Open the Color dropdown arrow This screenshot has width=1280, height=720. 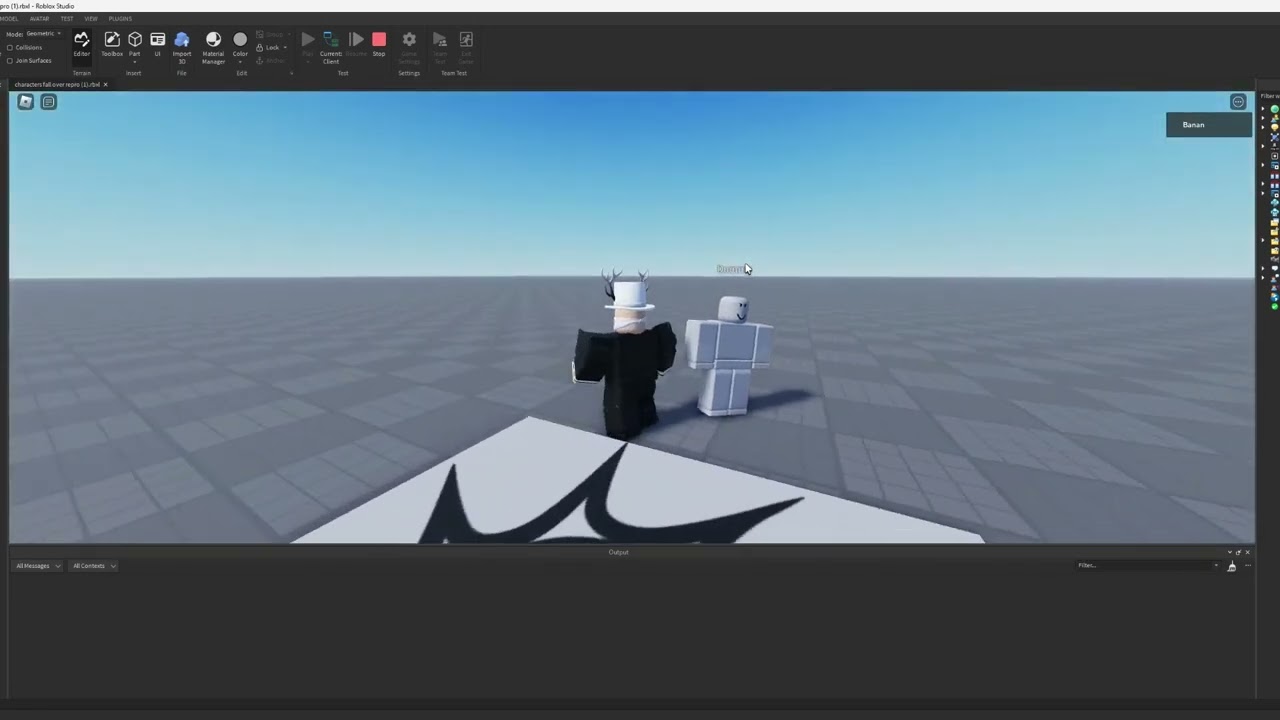point(240,62)
